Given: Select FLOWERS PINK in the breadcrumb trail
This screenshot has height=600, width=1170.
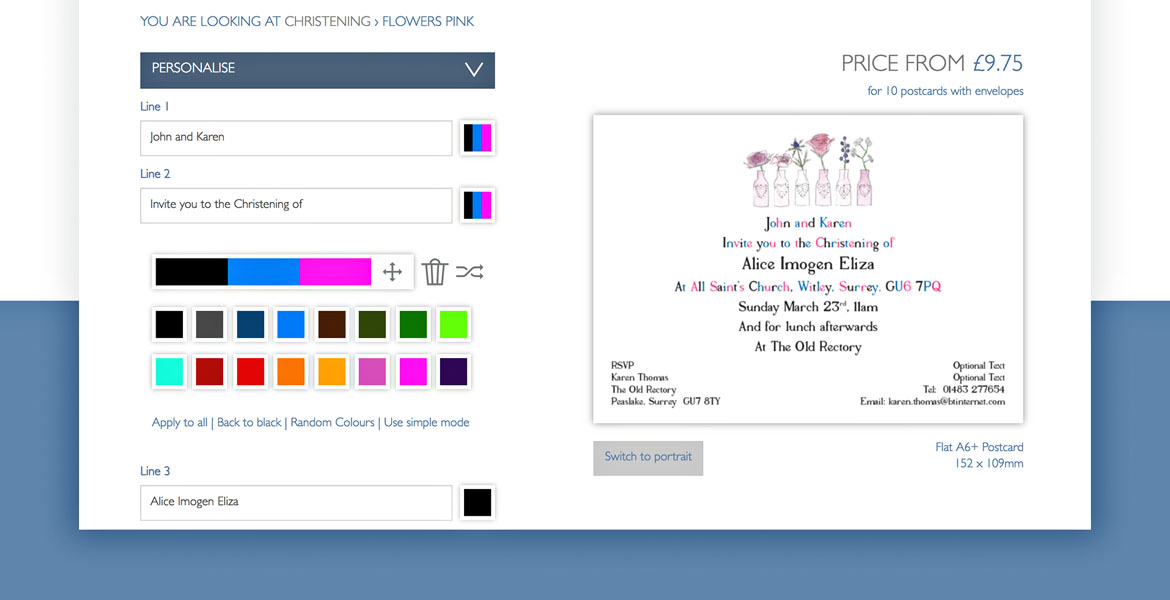Looking at the screenshot, I should pos(428,21).
